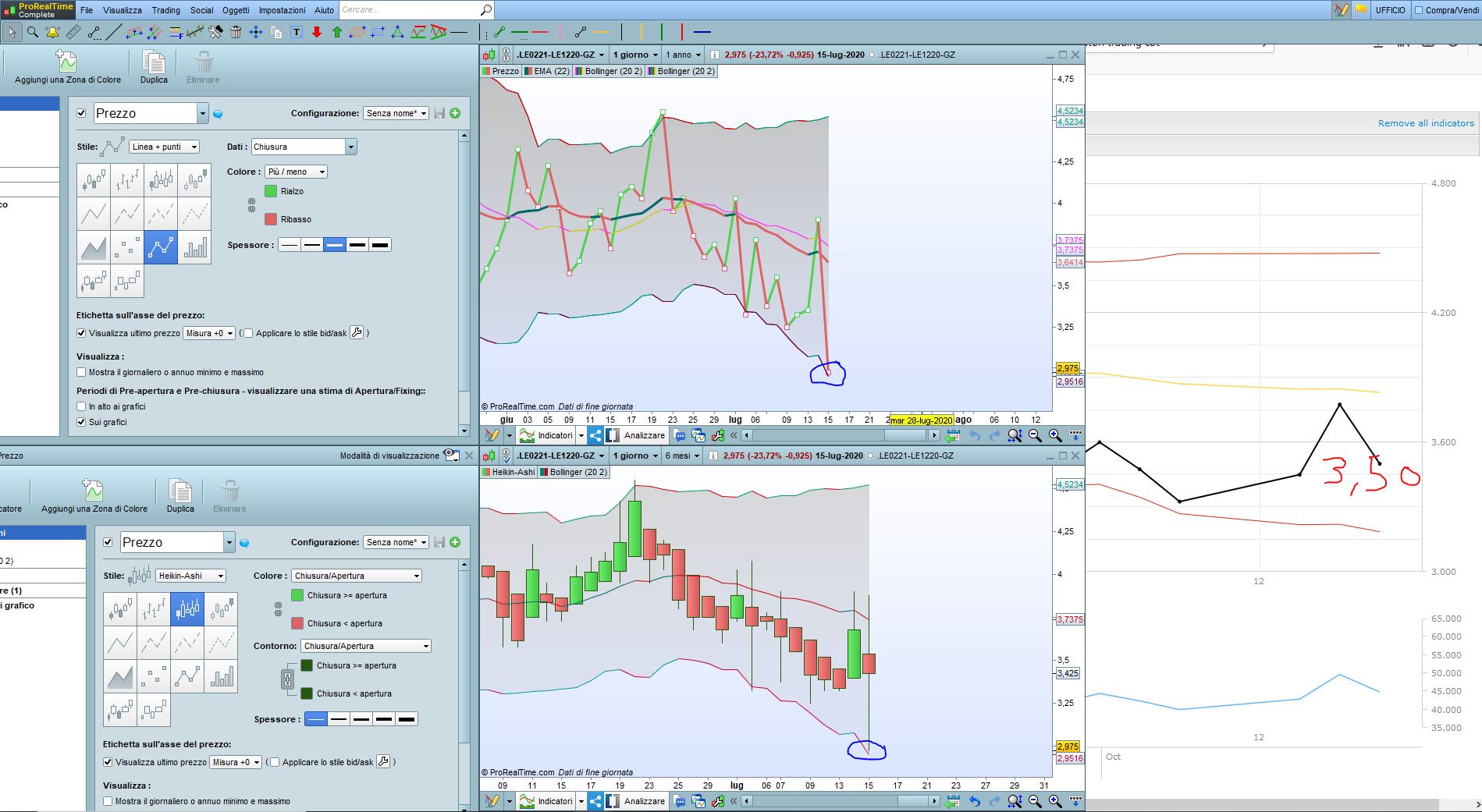Click the Remove all indicators link

coord(1426,123)
